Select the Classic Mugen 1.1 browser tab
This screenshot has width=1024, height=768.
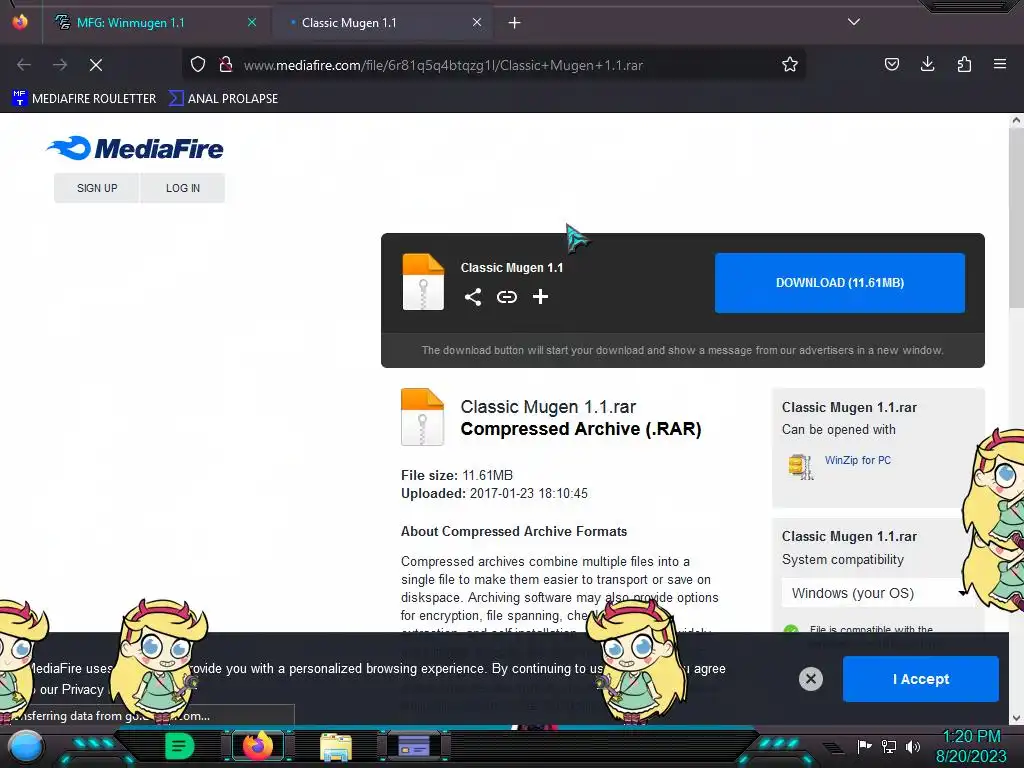click(382, 23)
